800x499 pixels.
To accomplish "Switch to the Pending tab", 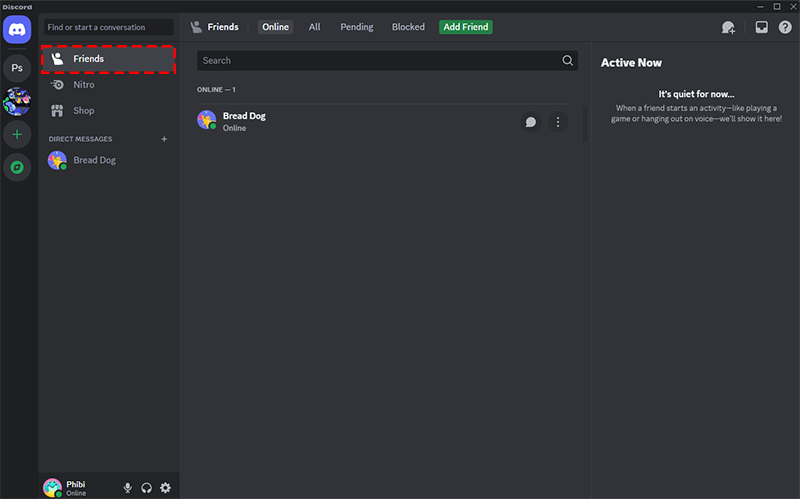I will coord(356,27).
